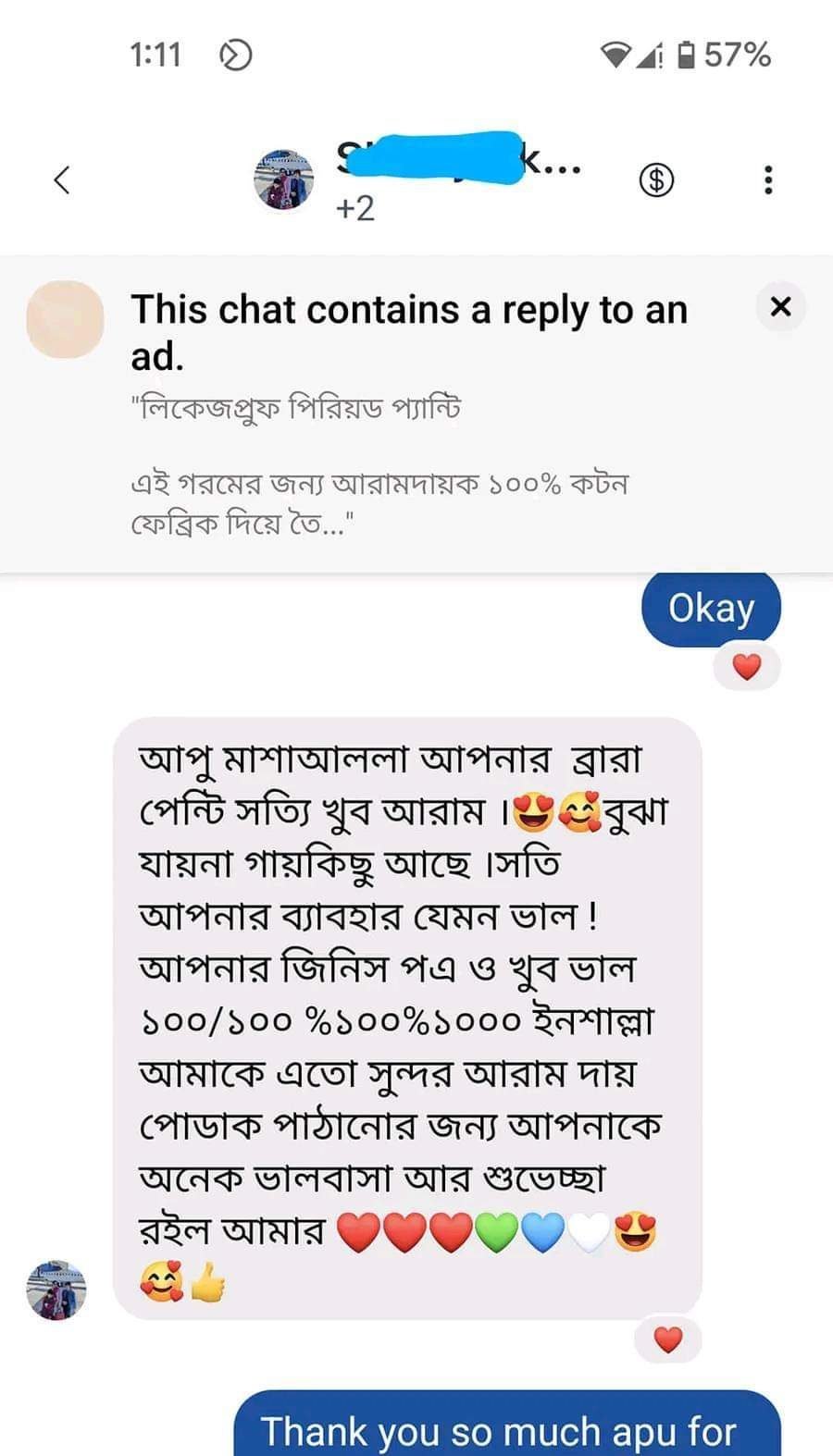
Task: Tap the battery icon in status bar
Action: (x=686, y=56)
